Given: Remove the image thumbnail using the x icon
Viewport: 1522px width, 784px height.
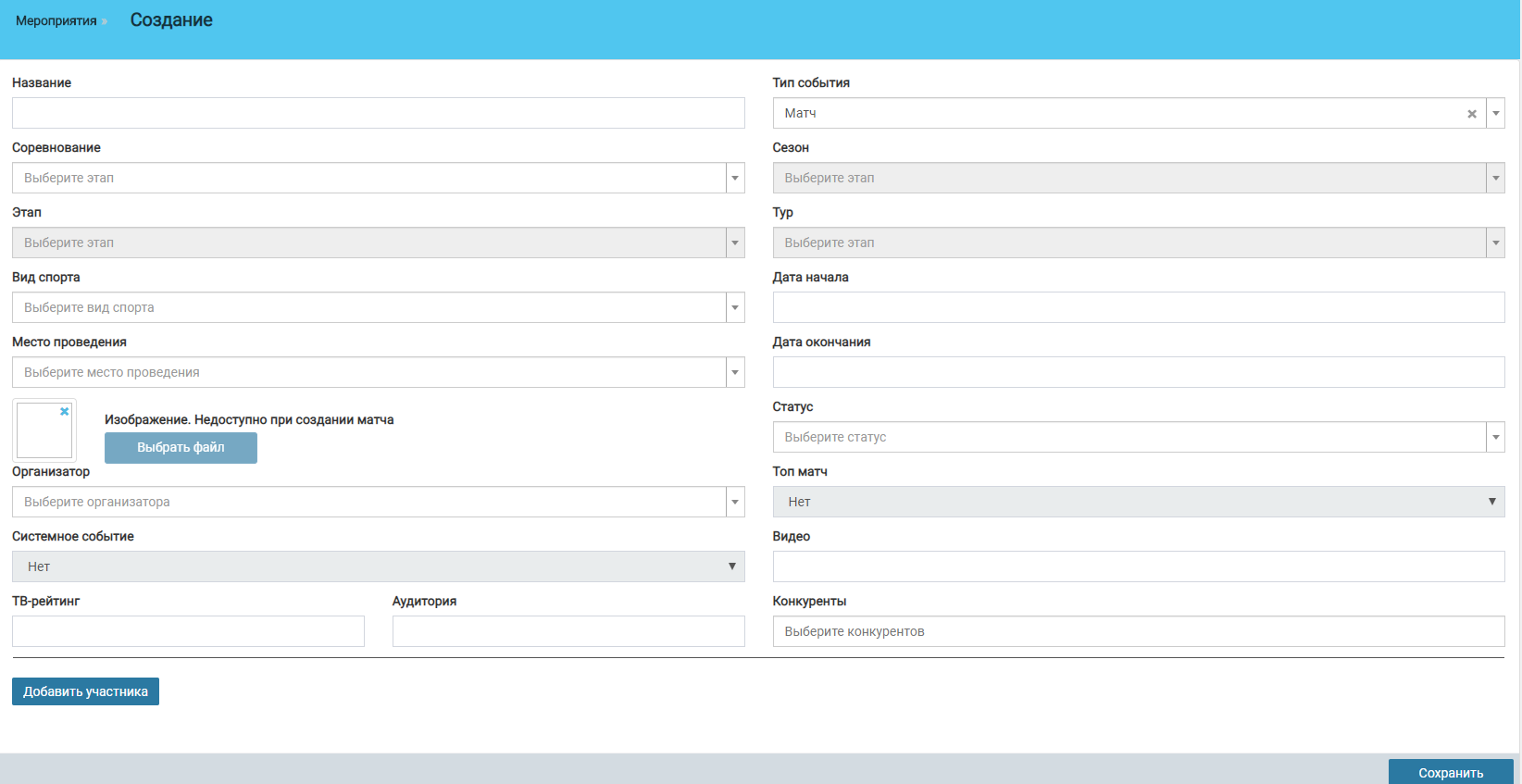Looking at the screenshot, I should [x=65, y=411].
